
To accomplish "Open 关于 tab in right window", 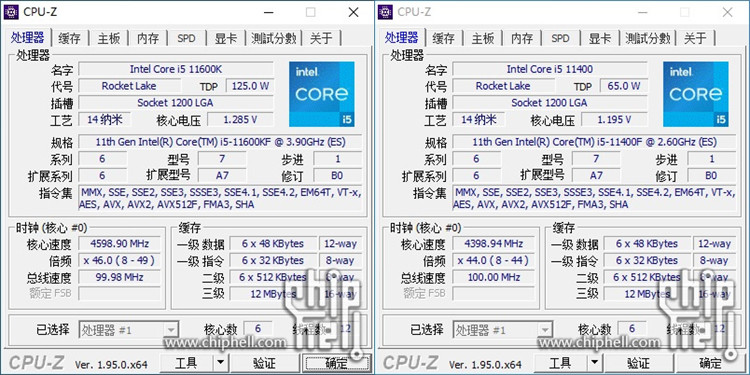I will point(695,38).
